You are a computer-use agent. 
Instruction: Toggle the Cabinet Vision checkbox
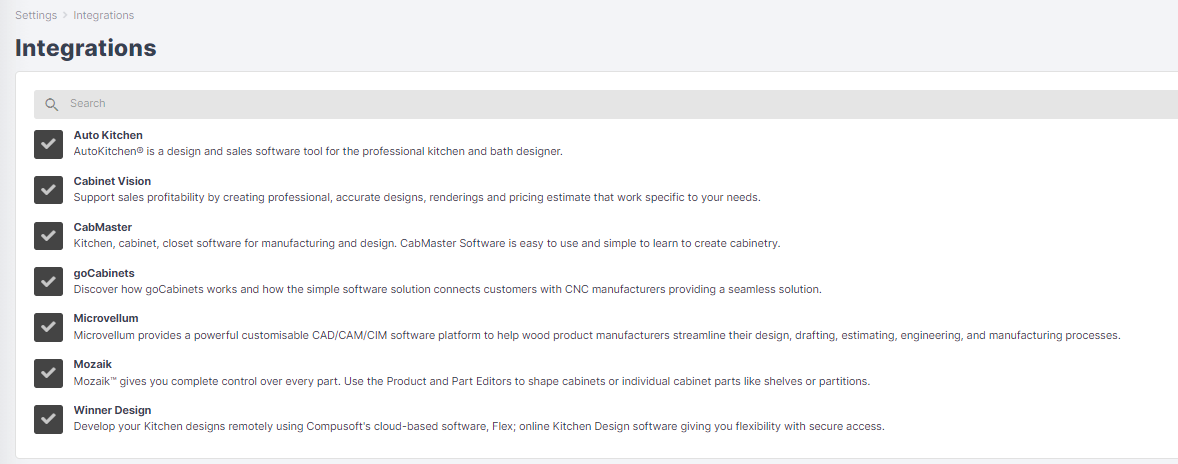48,190
